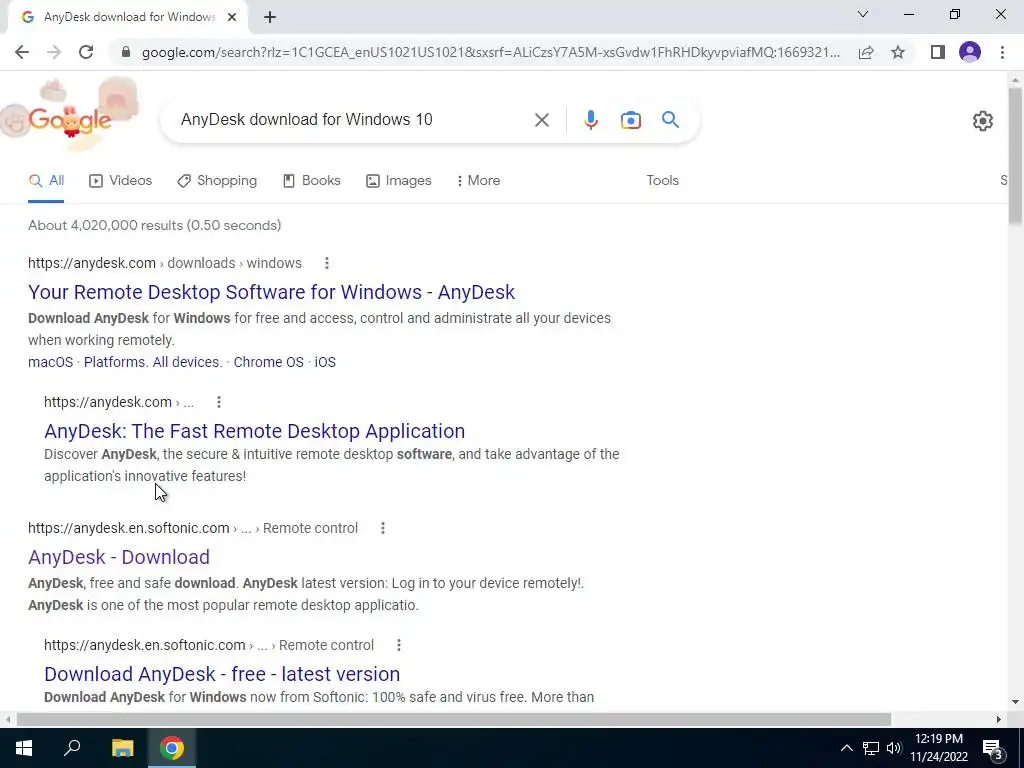Viewport: 1024px width, 768px height.
Task: Follow the macOS sitelink
Action: pyautogui.click(x=50, y=362)
